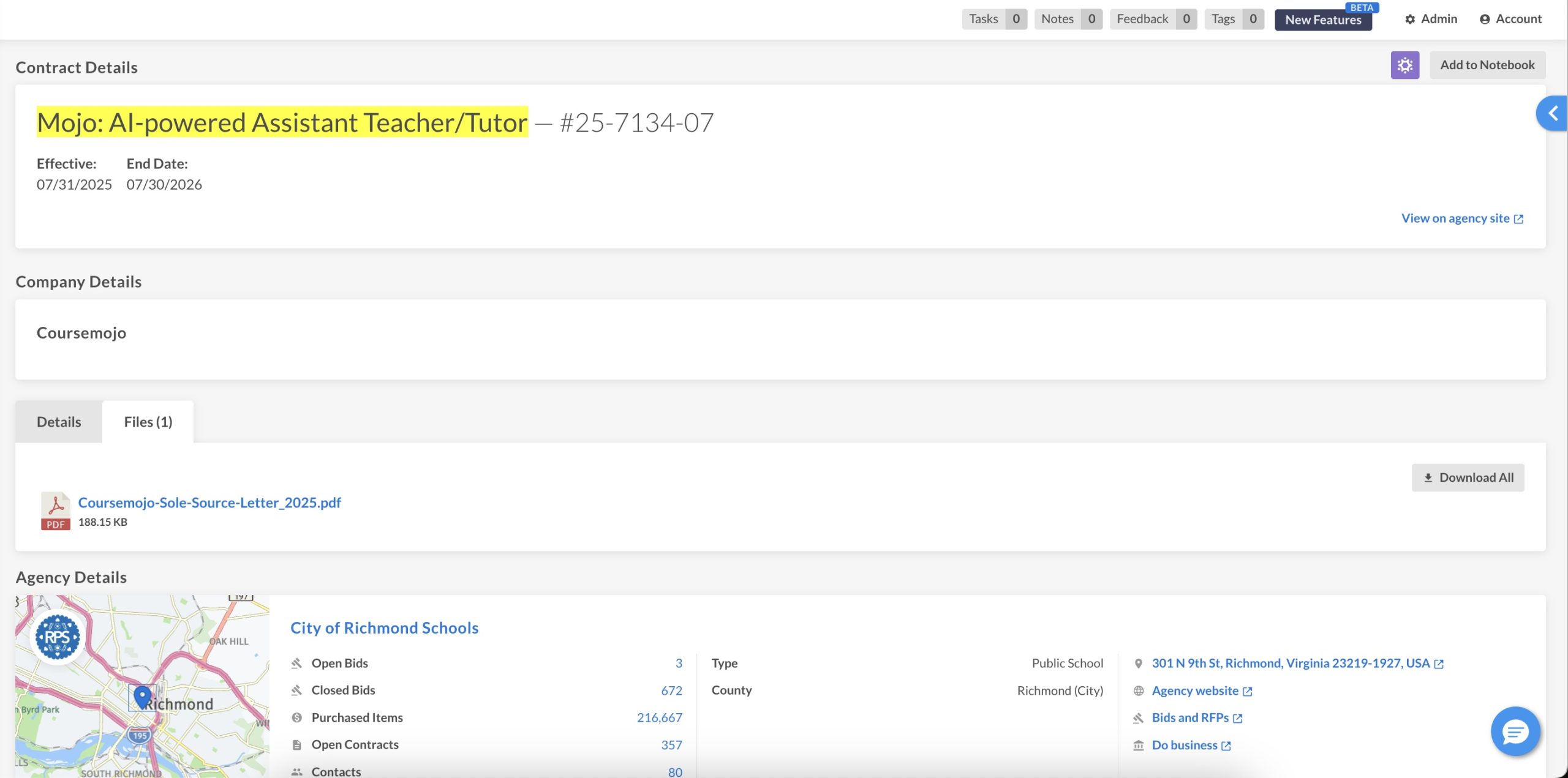Select the Files (1) tab
The image size is (1568, 778).
click(x=148, y=422)
